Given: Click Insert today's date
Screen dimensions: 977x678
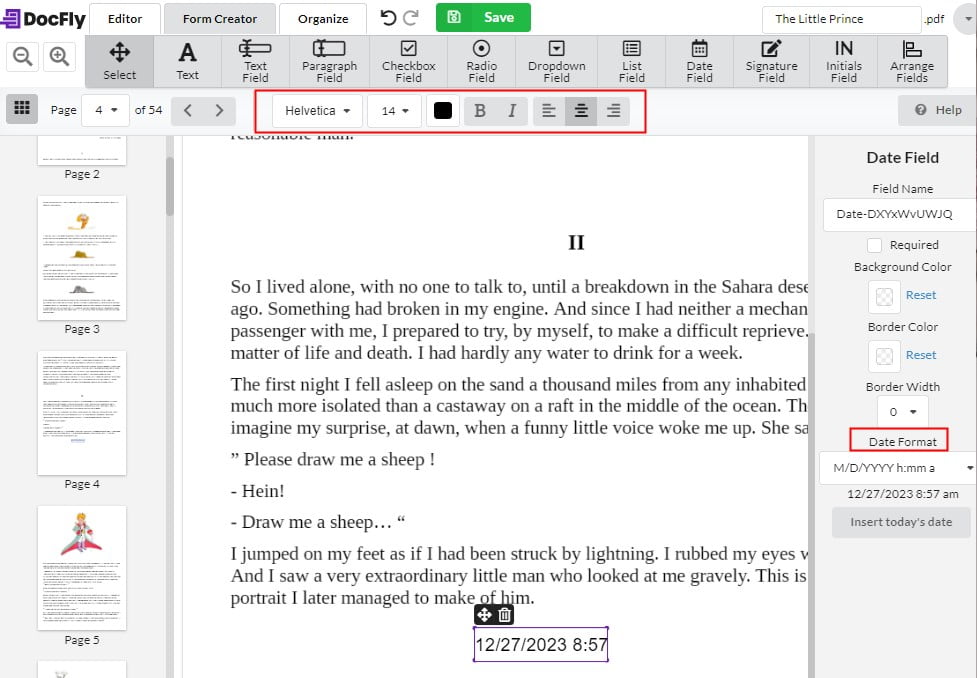Looking at the screenshot, I should point(899,522).
